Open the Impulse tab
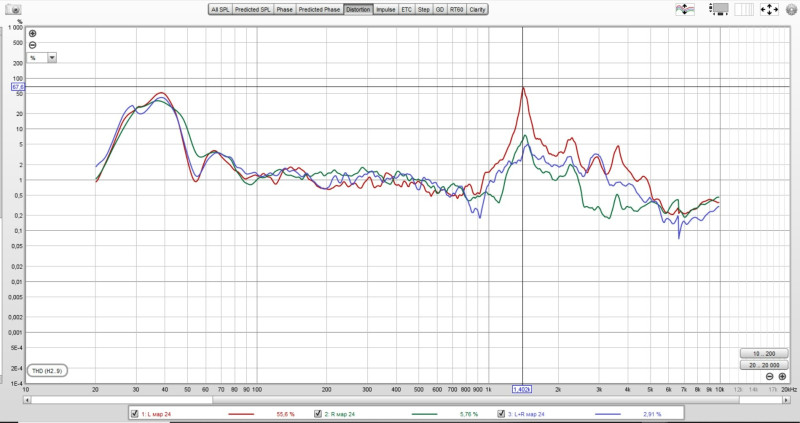The image size is (800, 423). click(385, 9)
